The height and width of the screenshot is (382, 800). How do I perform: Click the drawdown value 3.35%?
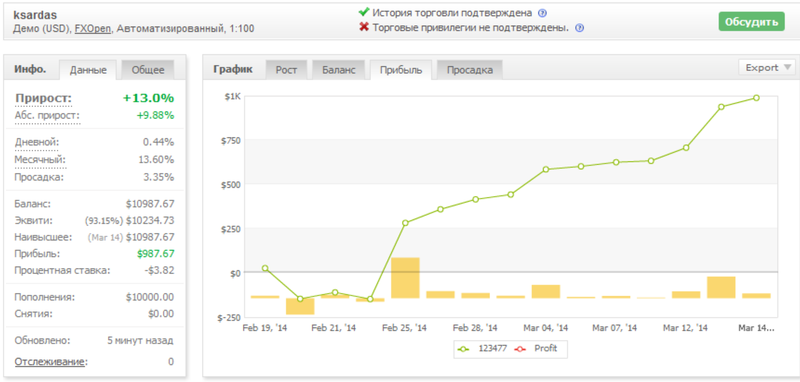[159, 177]
